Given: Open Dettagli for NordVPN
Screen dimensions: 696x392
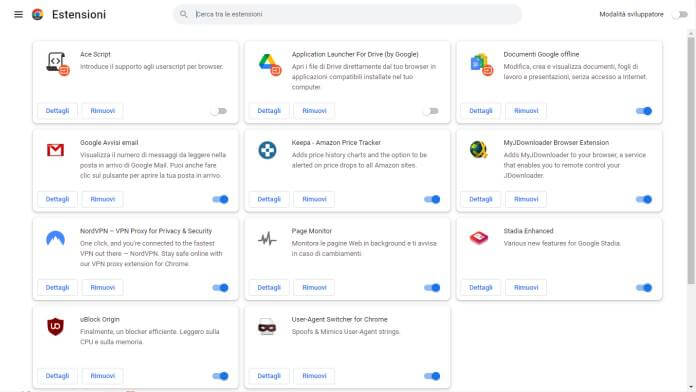Looking at the screenshot, I should [57, 287].
